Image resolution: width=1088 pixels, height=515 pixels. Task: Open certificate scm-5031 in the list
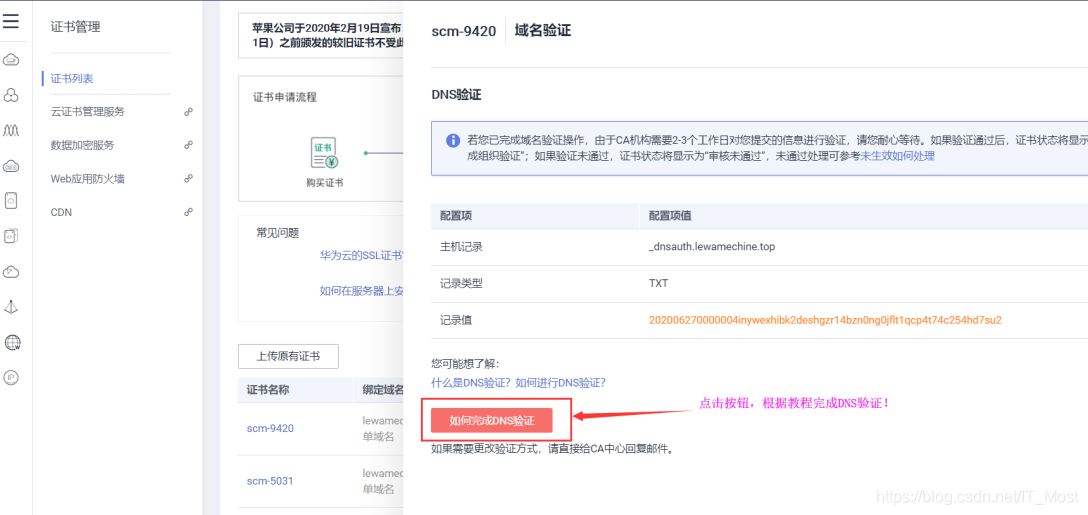click(x=270, y=480)
